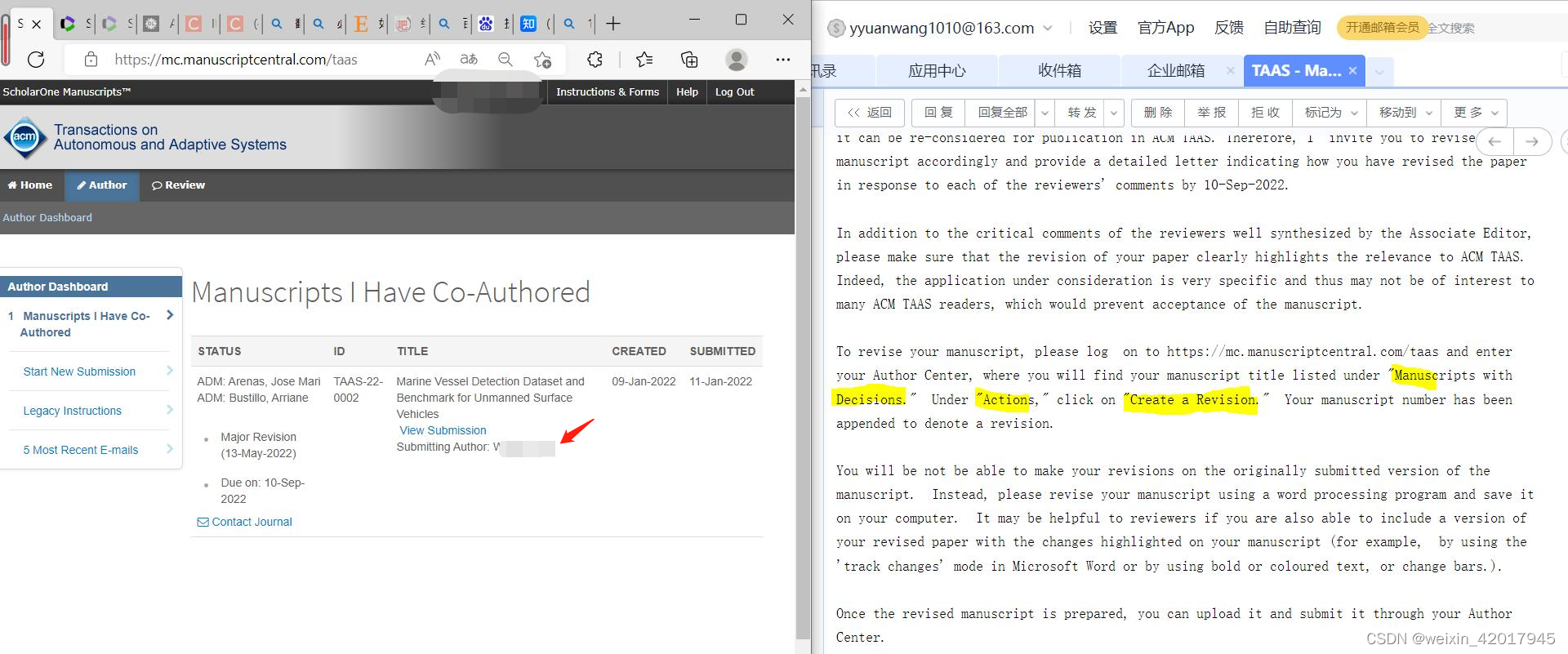Click the 返回 back button

click(x=870, y=113)
